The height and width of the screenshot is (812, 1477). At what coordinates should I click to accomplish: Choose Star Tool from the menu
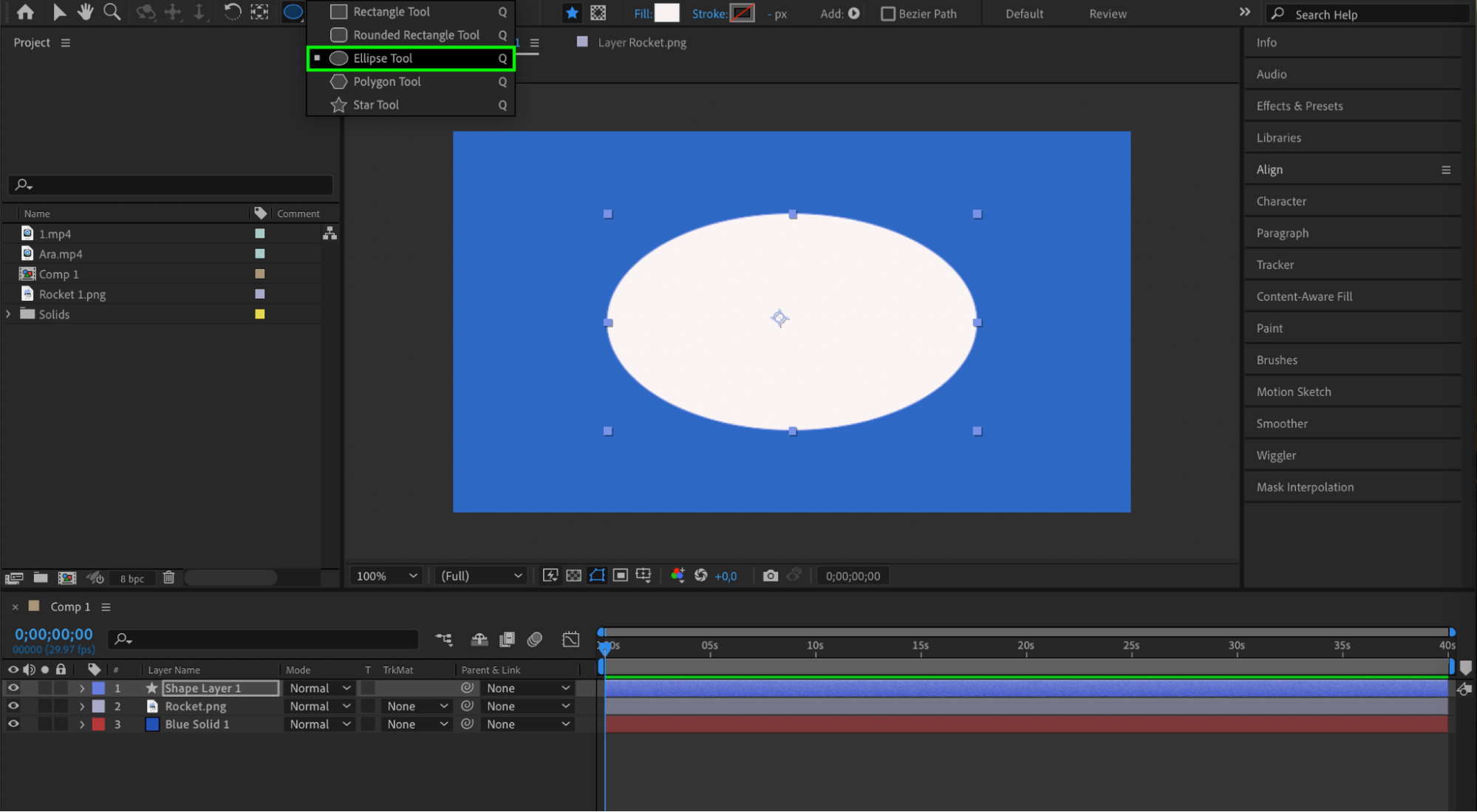coord(375,105)
